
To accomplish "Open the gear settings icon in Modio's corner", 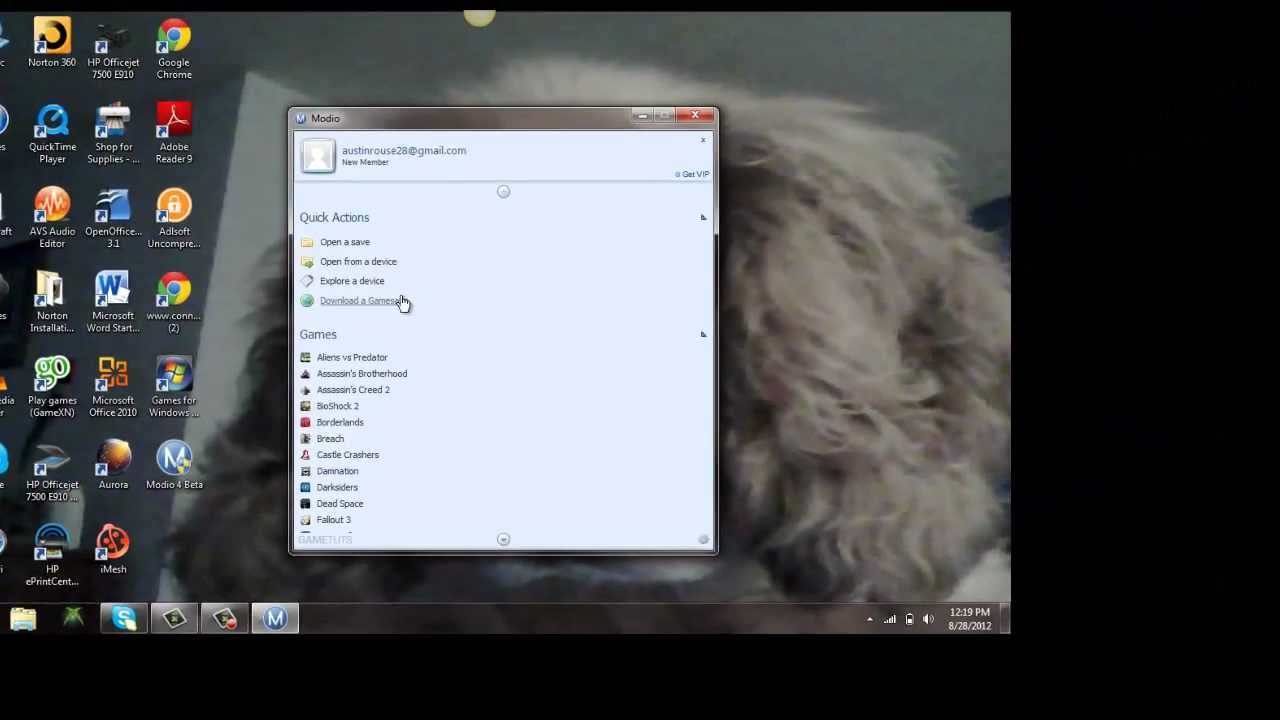I will pos(703,540).
